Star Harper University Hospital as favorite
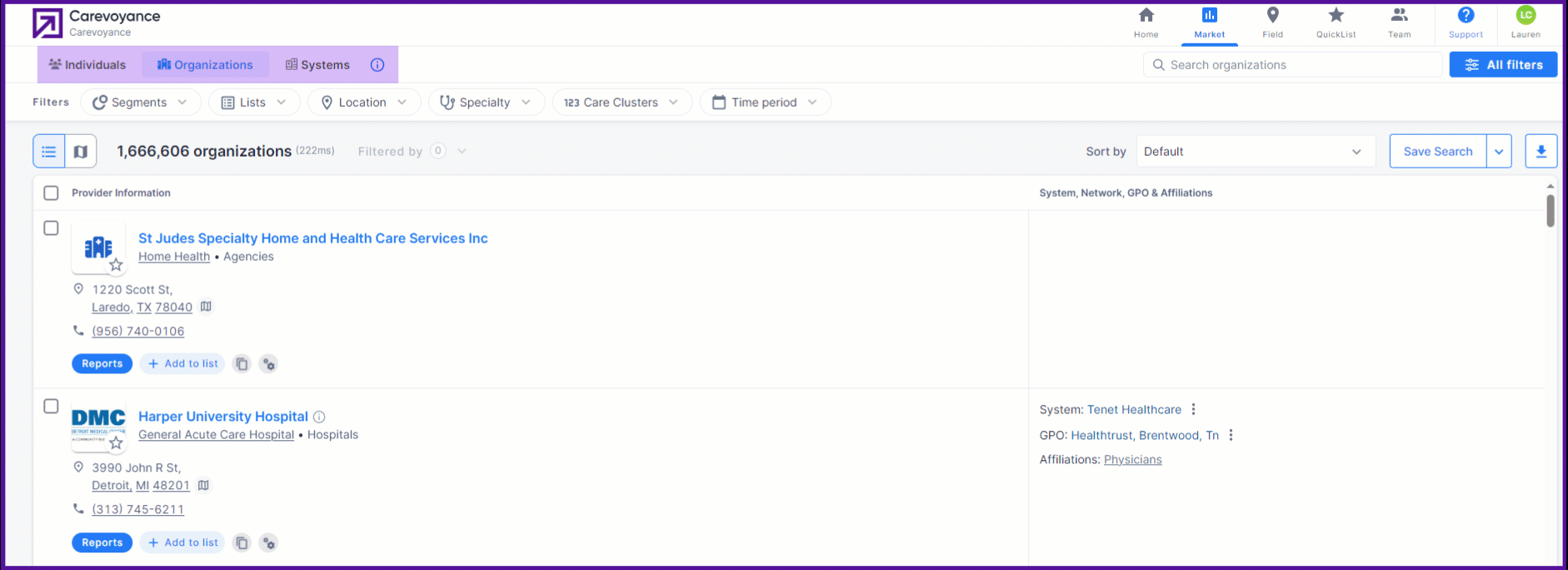1568x570 pixels. coord(116,443)
